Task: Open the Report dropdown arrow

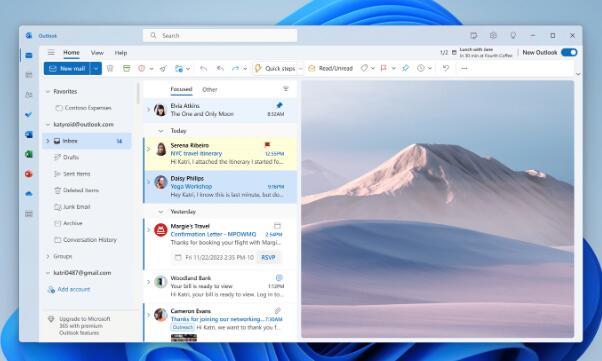Action: coord(151,69)
